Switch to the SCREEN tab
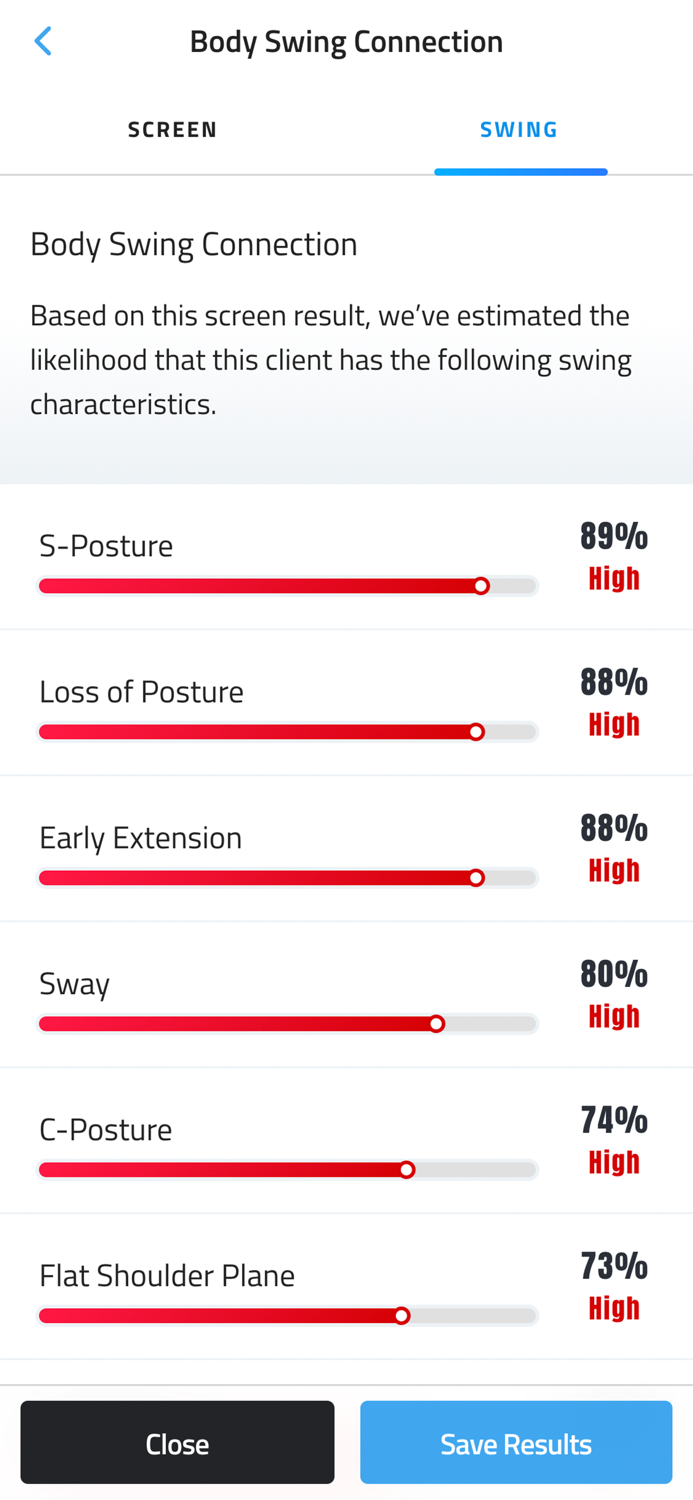This screenshot has width=693, height=1500. click(x=173, y=128)
